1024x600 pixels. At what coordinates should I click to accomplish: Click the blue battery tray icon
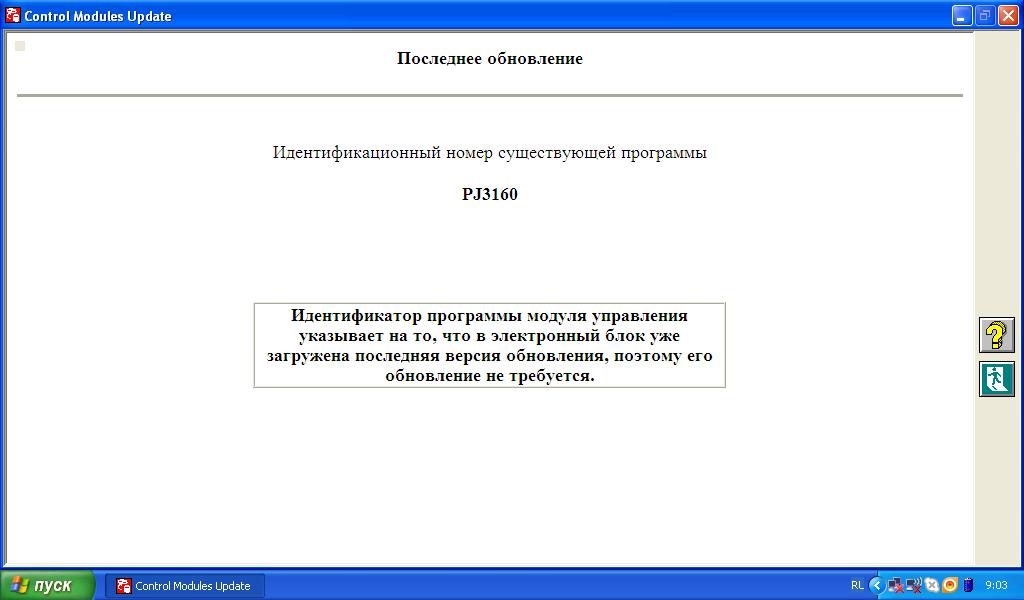click(967, 585)
